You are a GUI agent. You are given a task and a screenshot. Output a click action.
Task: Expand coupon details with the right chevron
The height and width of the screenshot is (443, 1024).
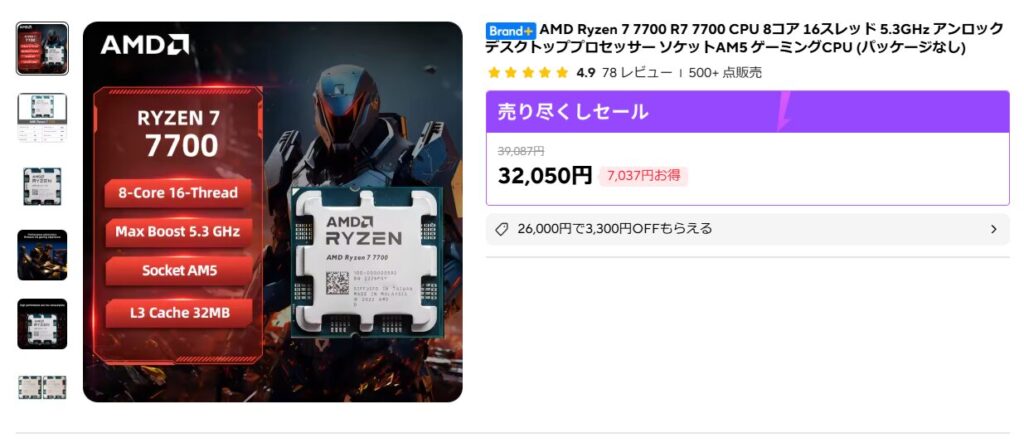tap(994, 229)
